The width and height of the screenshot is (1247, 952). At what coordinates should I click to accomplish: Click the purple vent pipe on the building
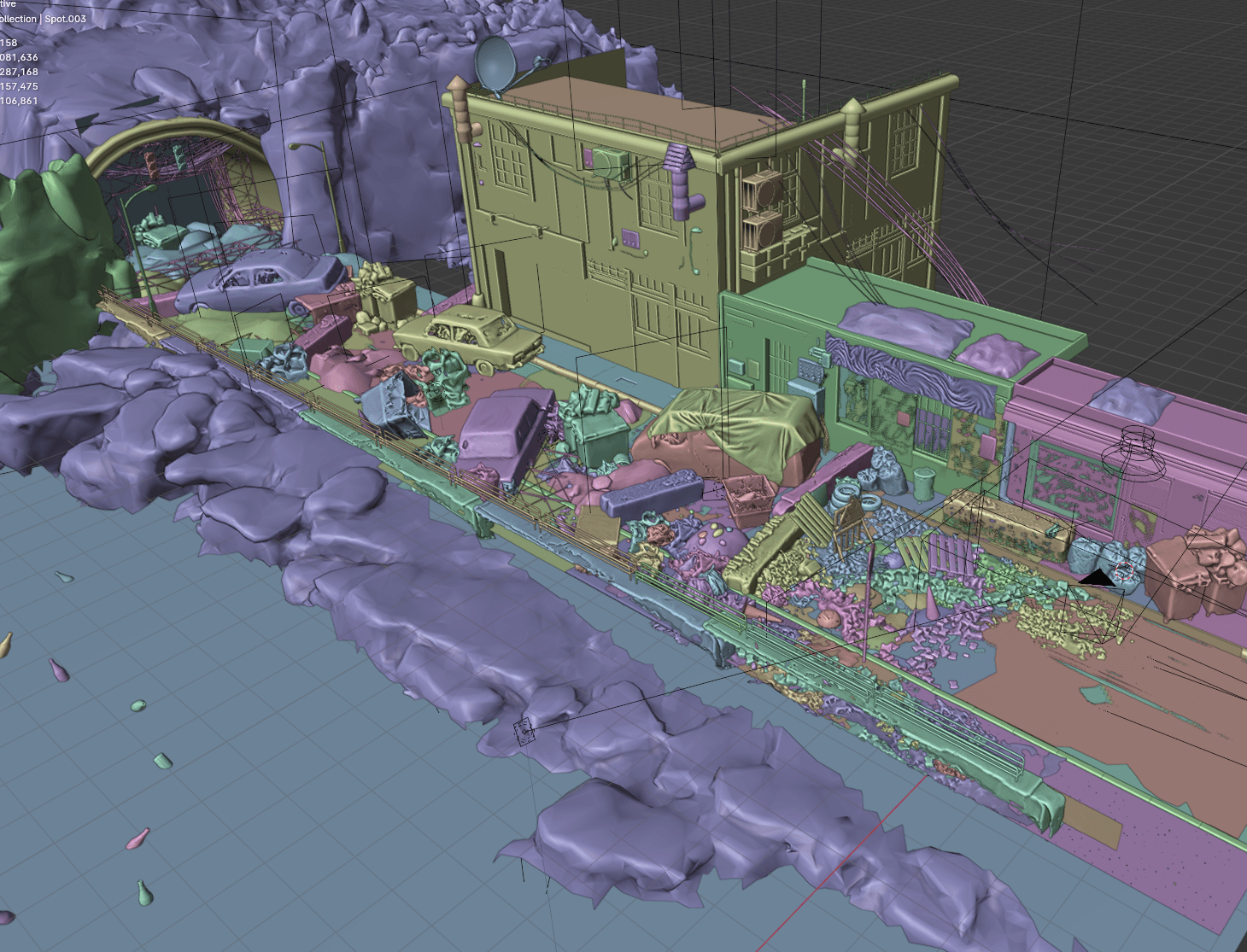(x=681, y=182)
